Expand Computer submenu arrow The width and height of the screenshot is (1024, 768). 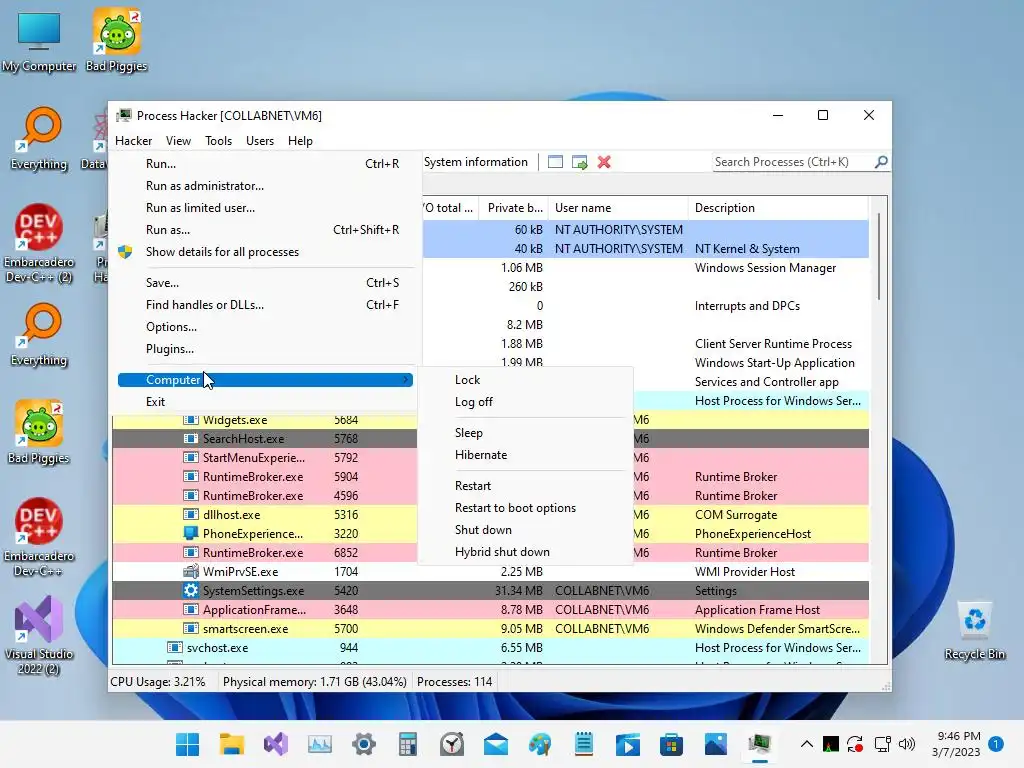406,379
